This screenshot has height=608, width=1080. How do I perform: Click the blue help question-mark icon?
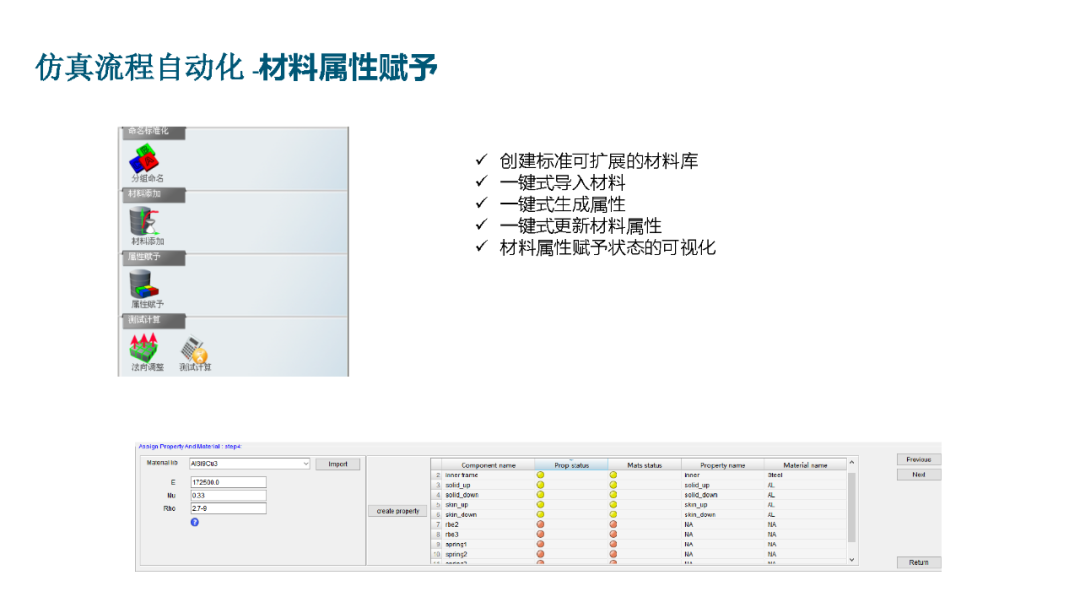coord(194,523)
